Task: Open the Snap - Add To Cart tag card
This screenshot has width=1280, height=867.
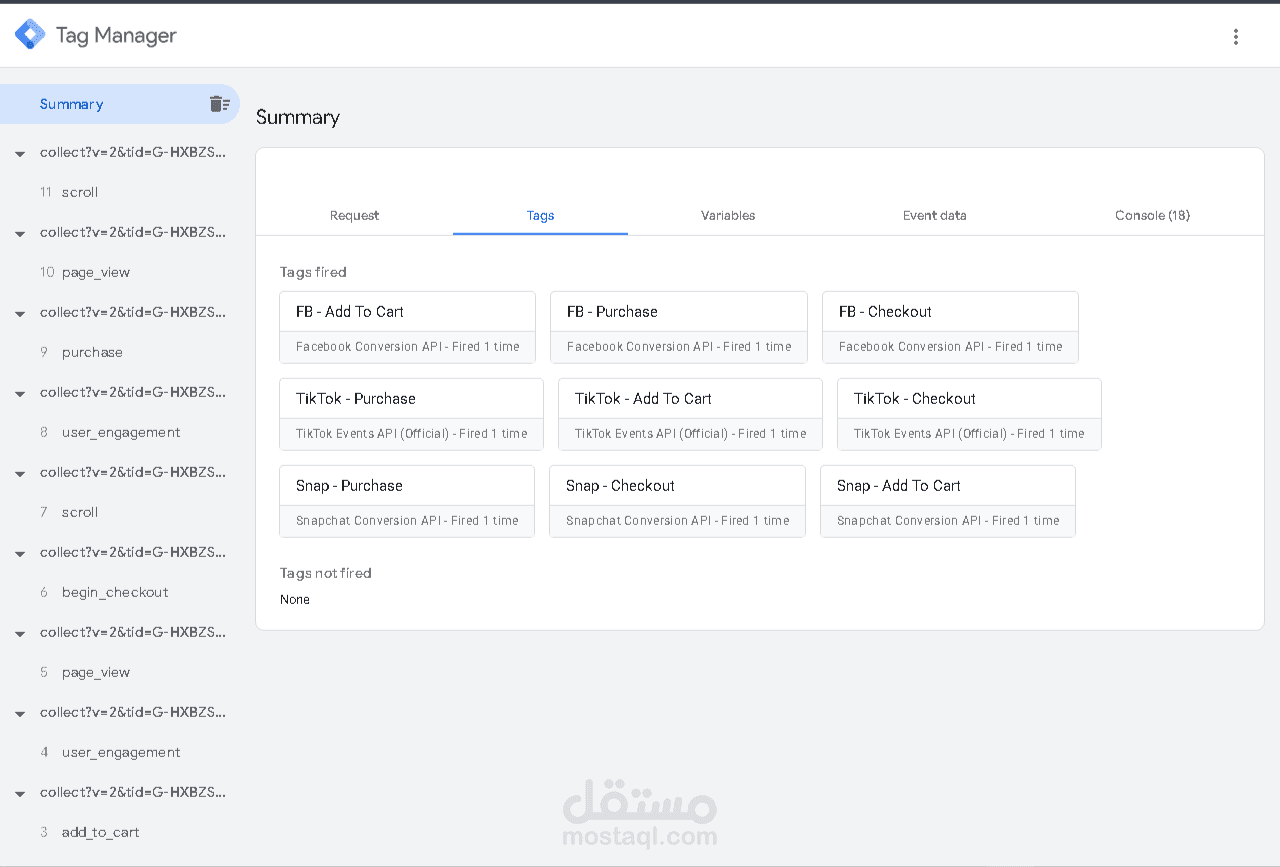Action: pos(948,501)
